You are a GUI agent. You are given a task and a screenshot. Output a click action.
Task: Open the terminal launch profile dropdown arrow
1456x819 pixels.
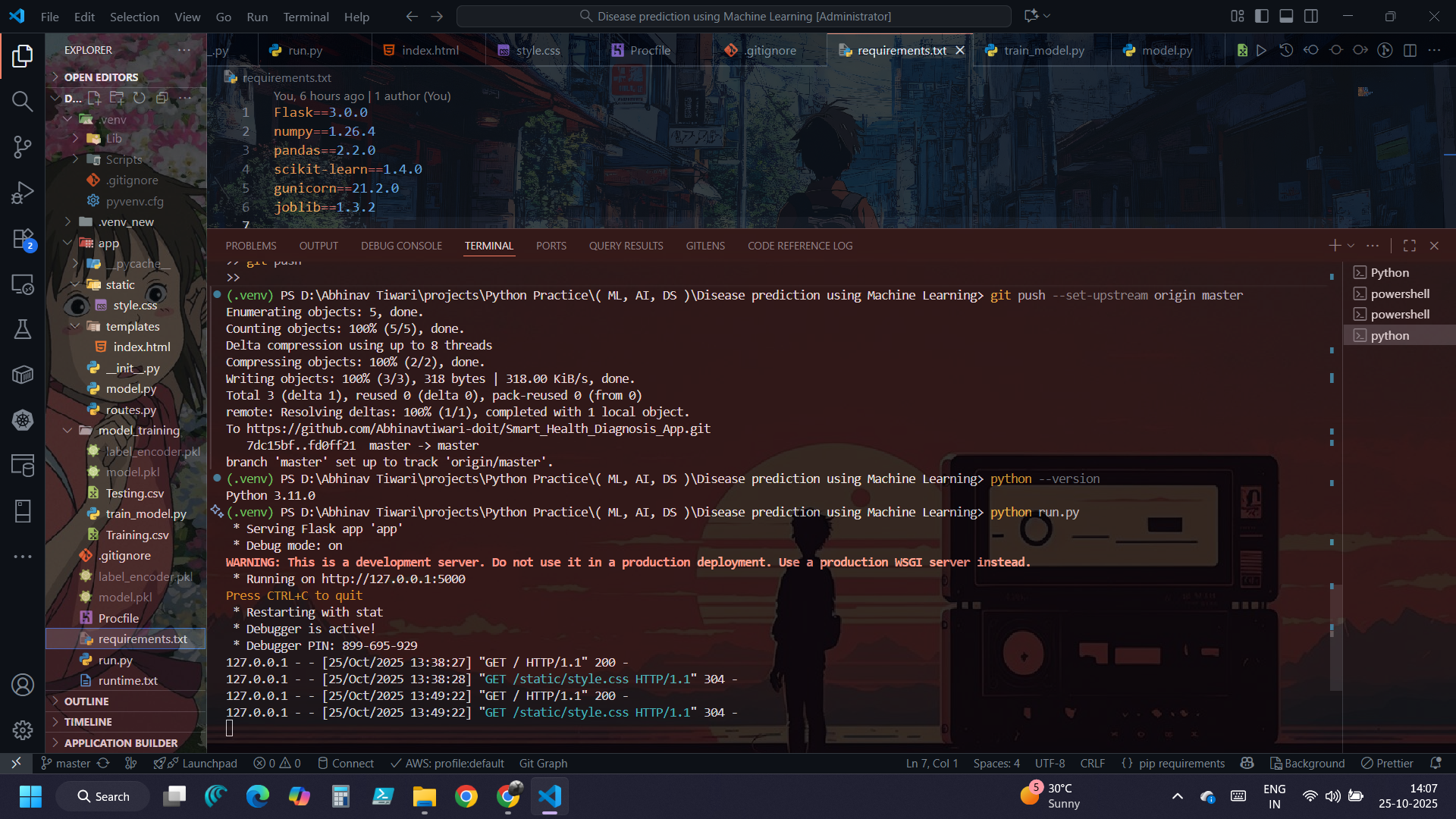(x=1351, y=246)
